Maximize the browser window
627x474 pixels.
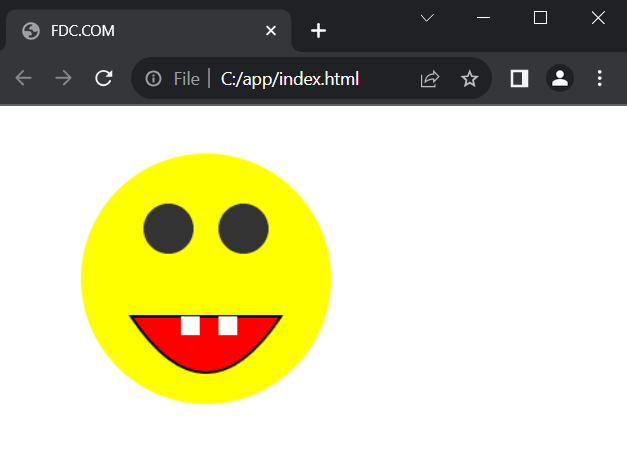click(540, 18)
